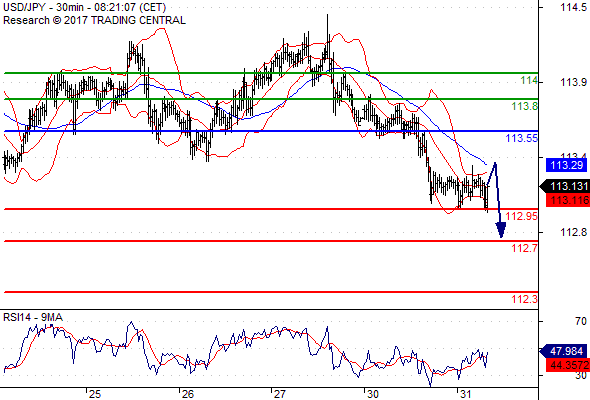Click the USD/JPY 30min chart title
Screen dimensions: 590x400
pyautogui.click(x=84, y=8)
